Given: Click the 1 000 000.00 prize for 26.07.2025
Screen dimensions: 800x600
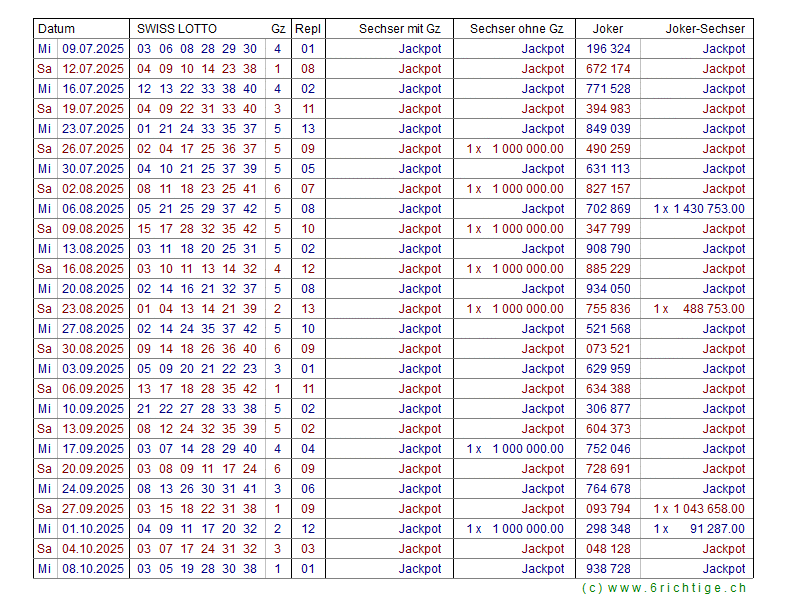Looking at the screenshot, I should click(515, 149).
